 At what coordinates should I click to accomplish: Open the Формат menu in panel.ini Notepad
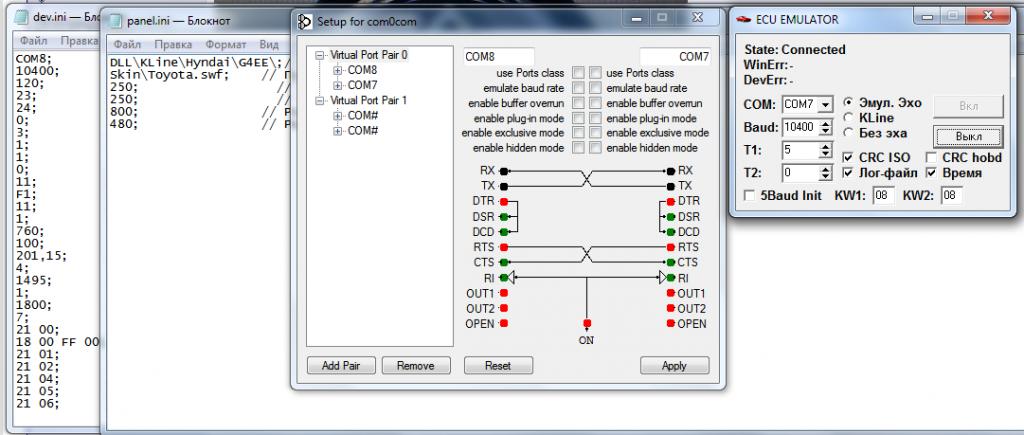click(x=225, y=44)
